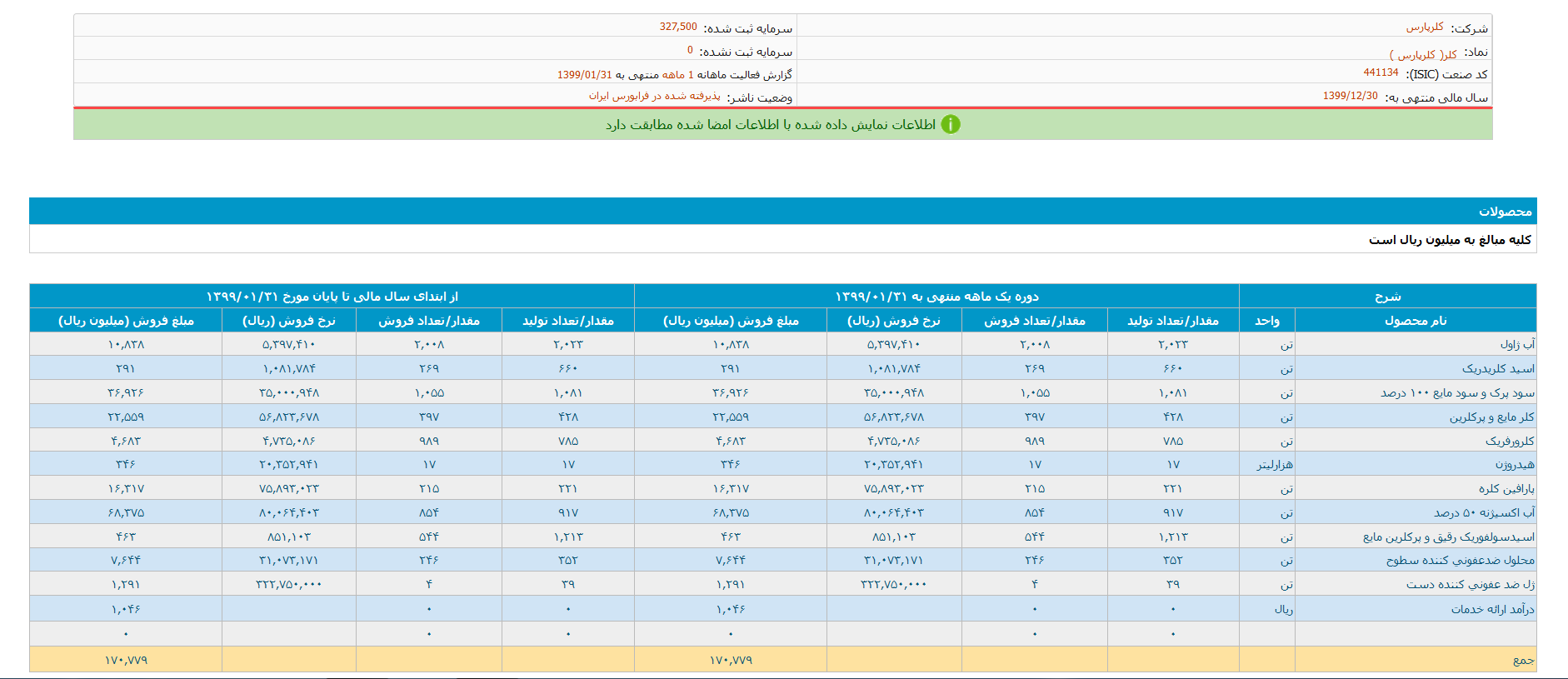Click year-to-date sales quantity ۳۹۷ cell
Screen dimensions: 1568x679
pos(429,417)
